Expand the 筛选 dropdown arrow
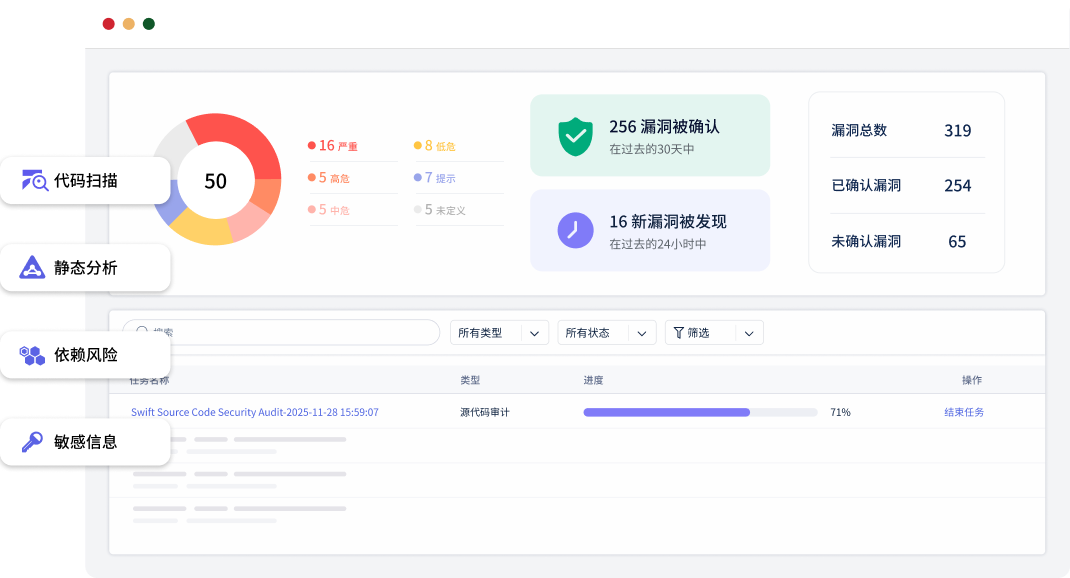 coord(750,333)
